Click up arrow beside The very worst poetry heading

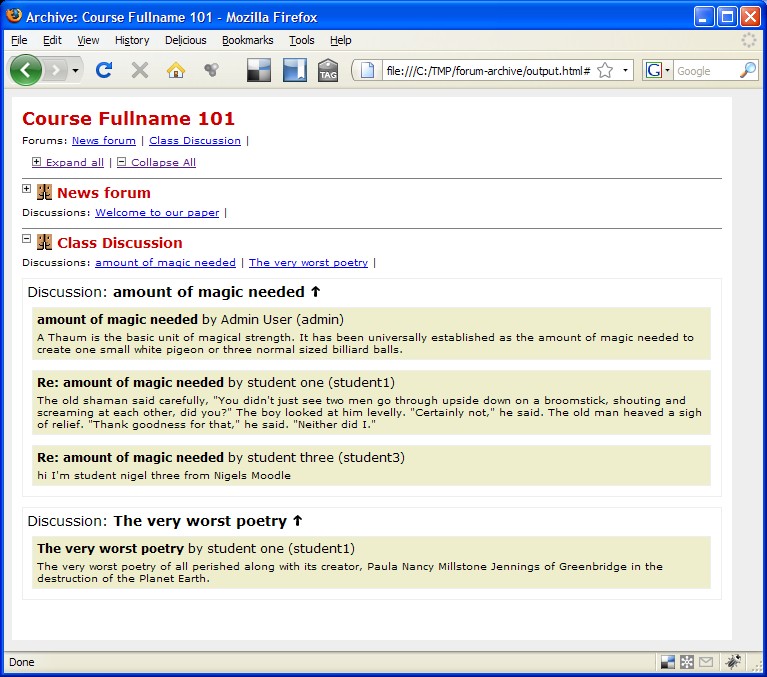tap(297, 520)
